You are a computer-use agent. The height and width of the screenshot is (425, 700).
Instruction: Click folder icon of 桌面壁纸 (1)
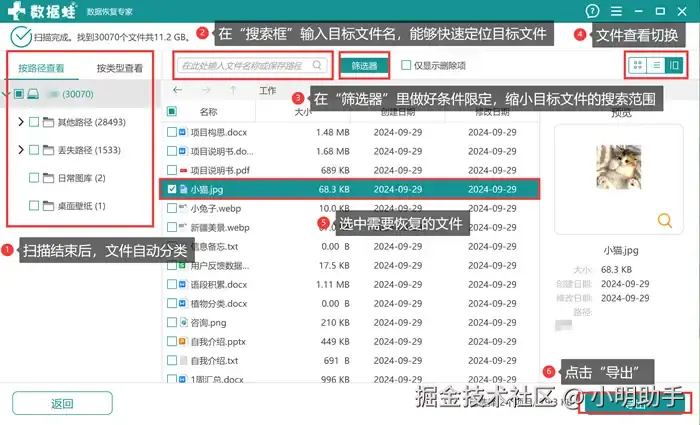click(x=48, y=206)
